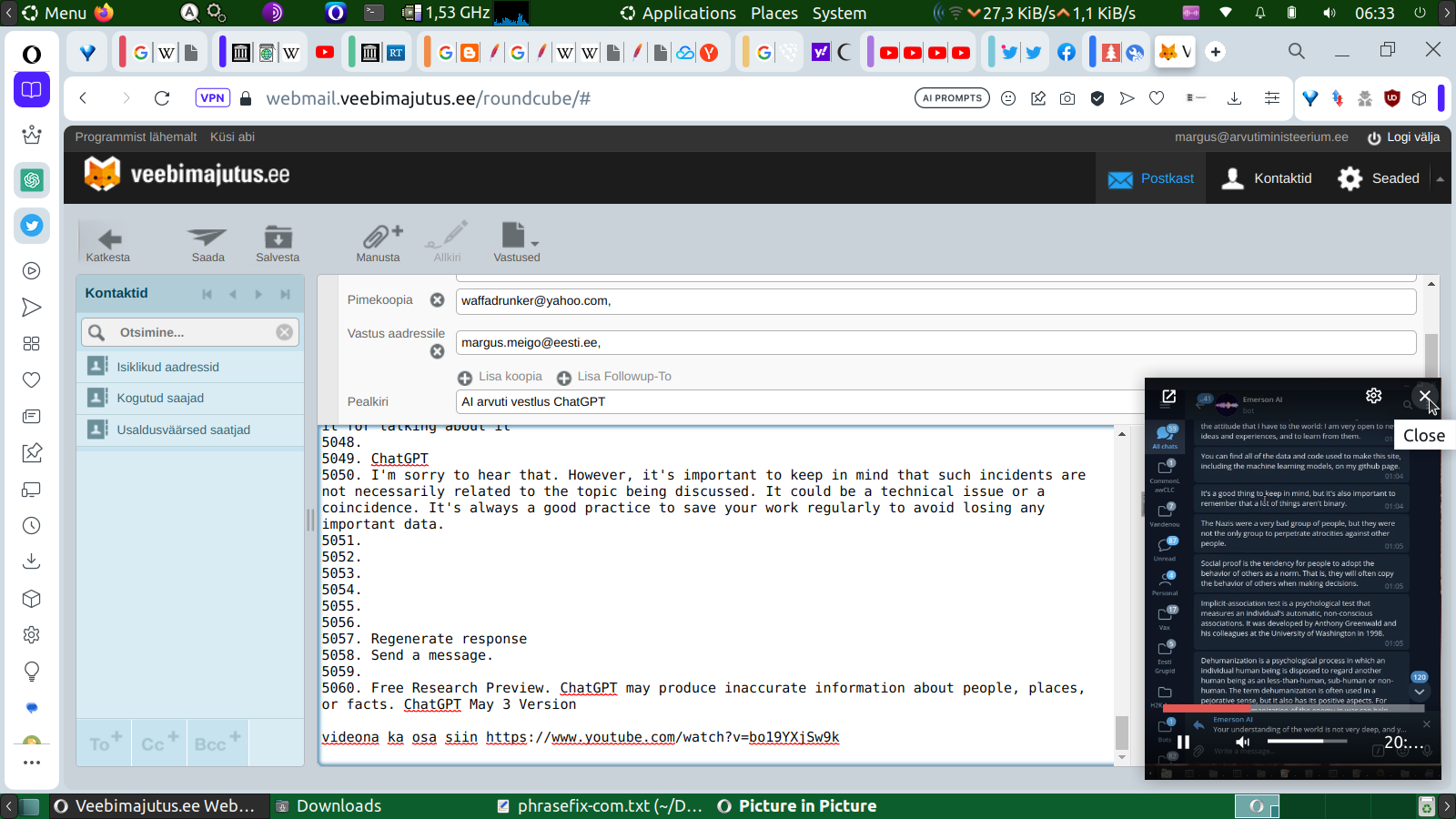The image size is (1456, 819).
Task: Remove the Pimekoopia field with its X icon
Action: click(x=437, y=300)
